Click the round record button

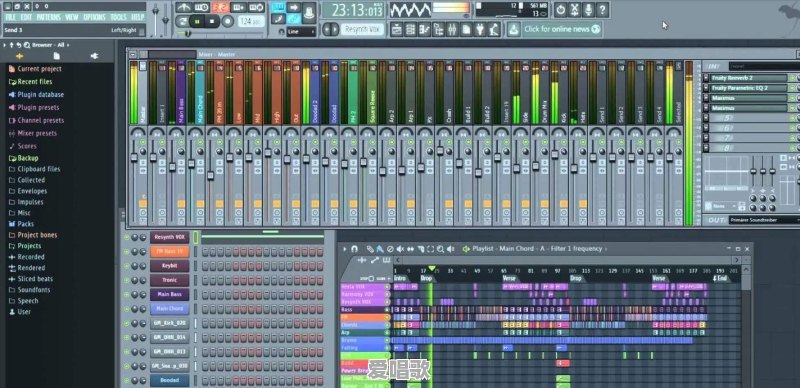228,21
